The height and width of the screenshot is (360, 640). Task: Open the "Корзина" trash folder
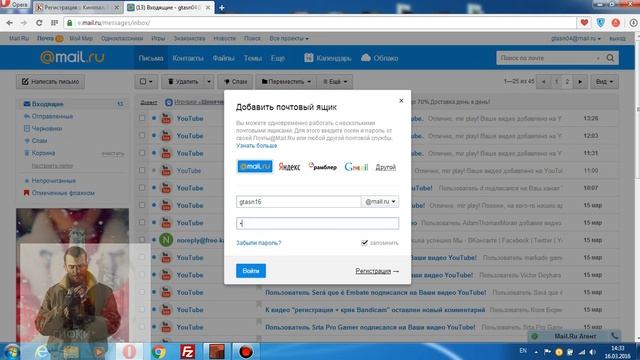pyautogui.click(x=43, y=153)
